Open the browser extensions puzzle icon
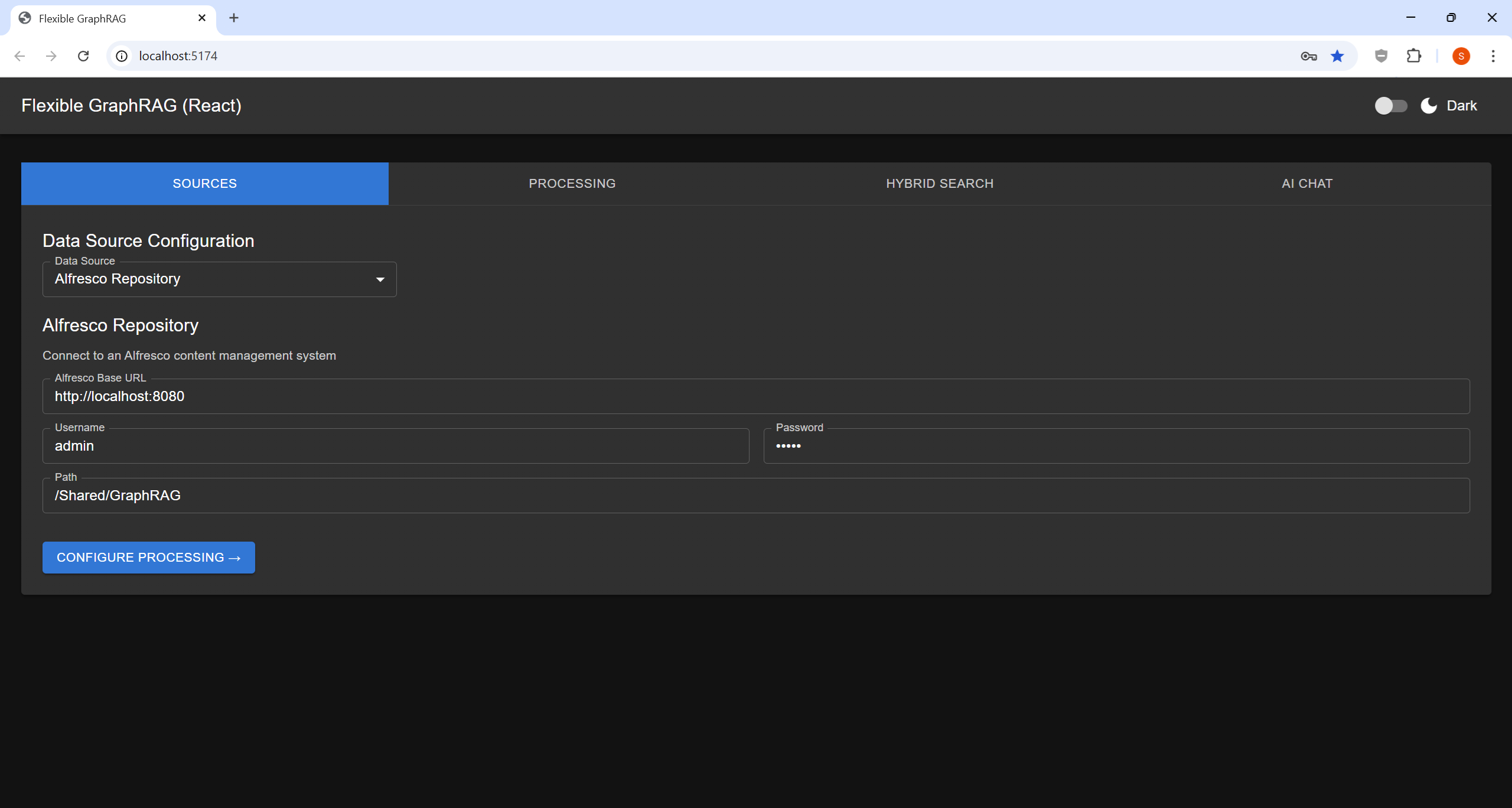This screenshot has width=1512, height=808. click(1414, 56)
